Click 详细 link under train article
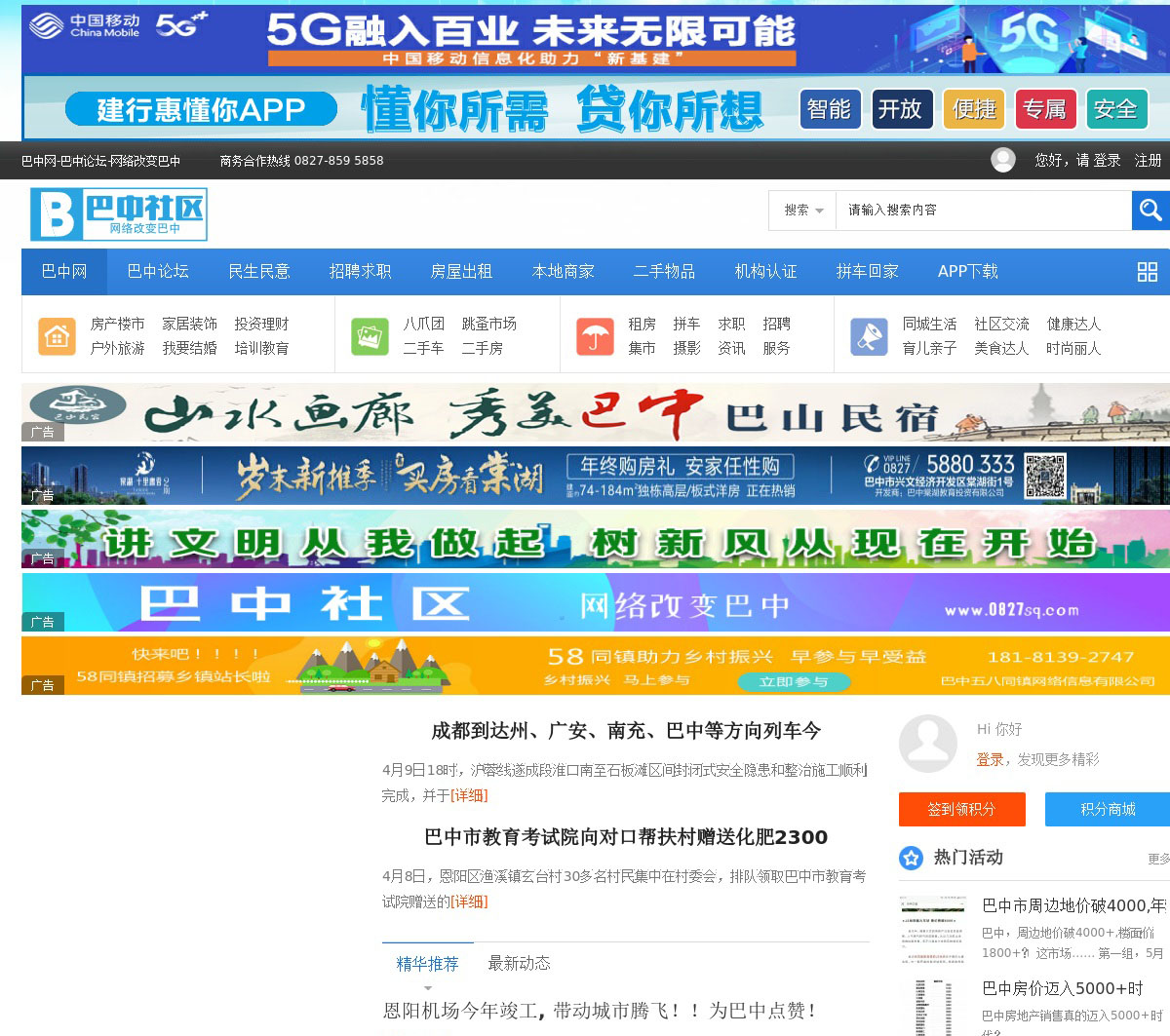 (x=469, y=795)
